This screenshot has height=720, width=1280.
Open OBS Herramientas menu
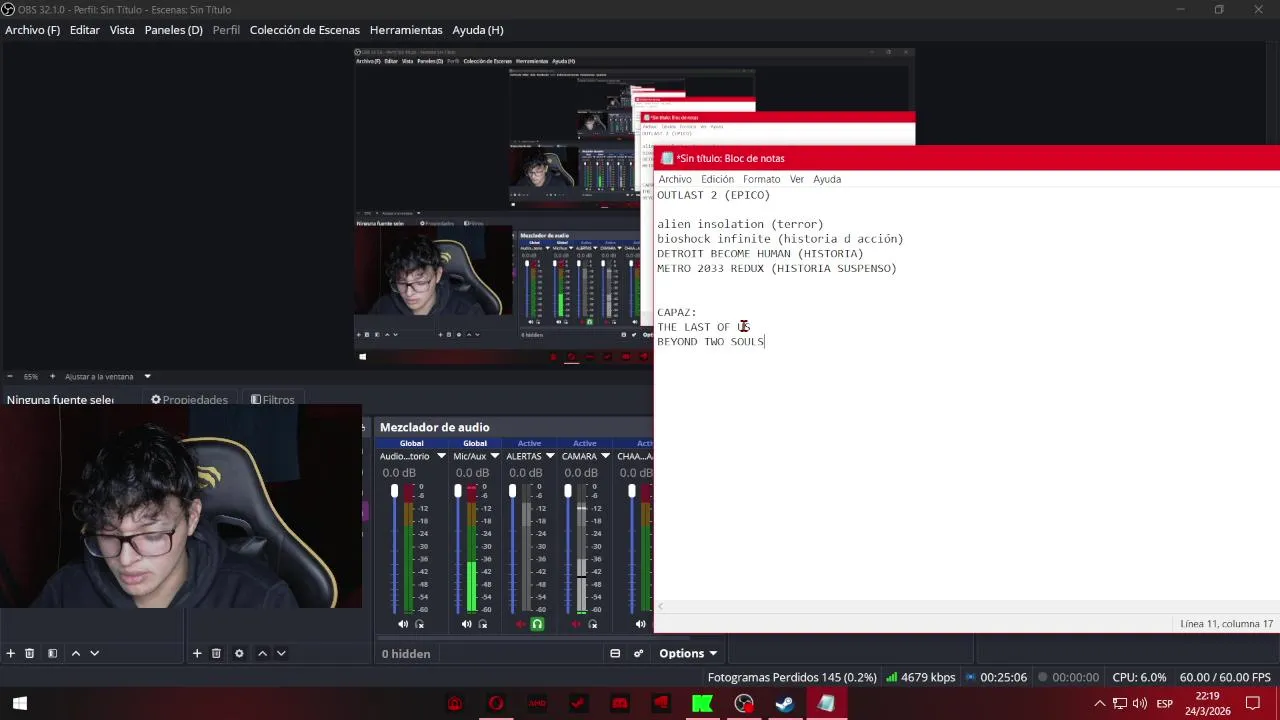[405, 30]
